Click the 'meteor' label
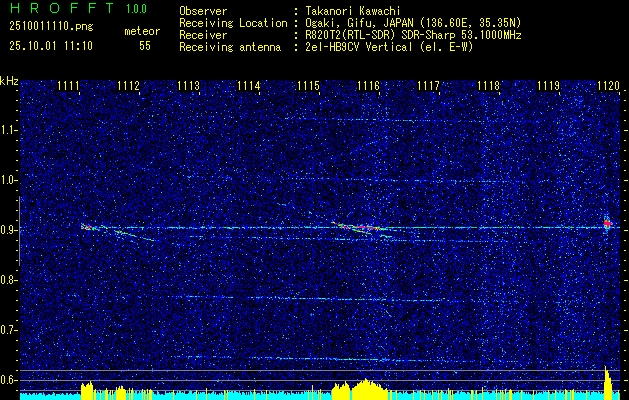 click(x=142, y=31)
